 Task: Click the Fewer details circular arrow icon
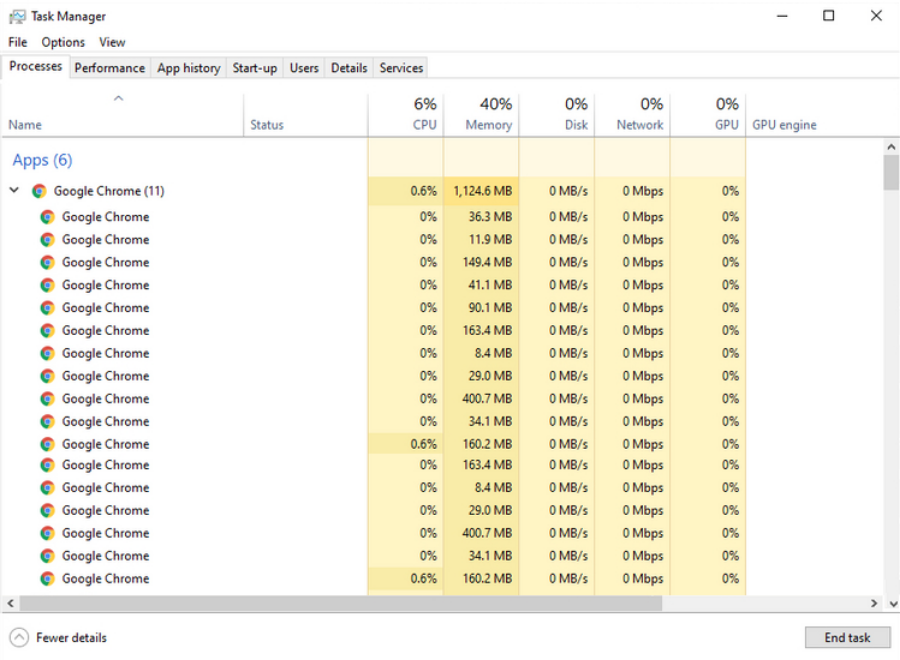(x=19, y=638)
